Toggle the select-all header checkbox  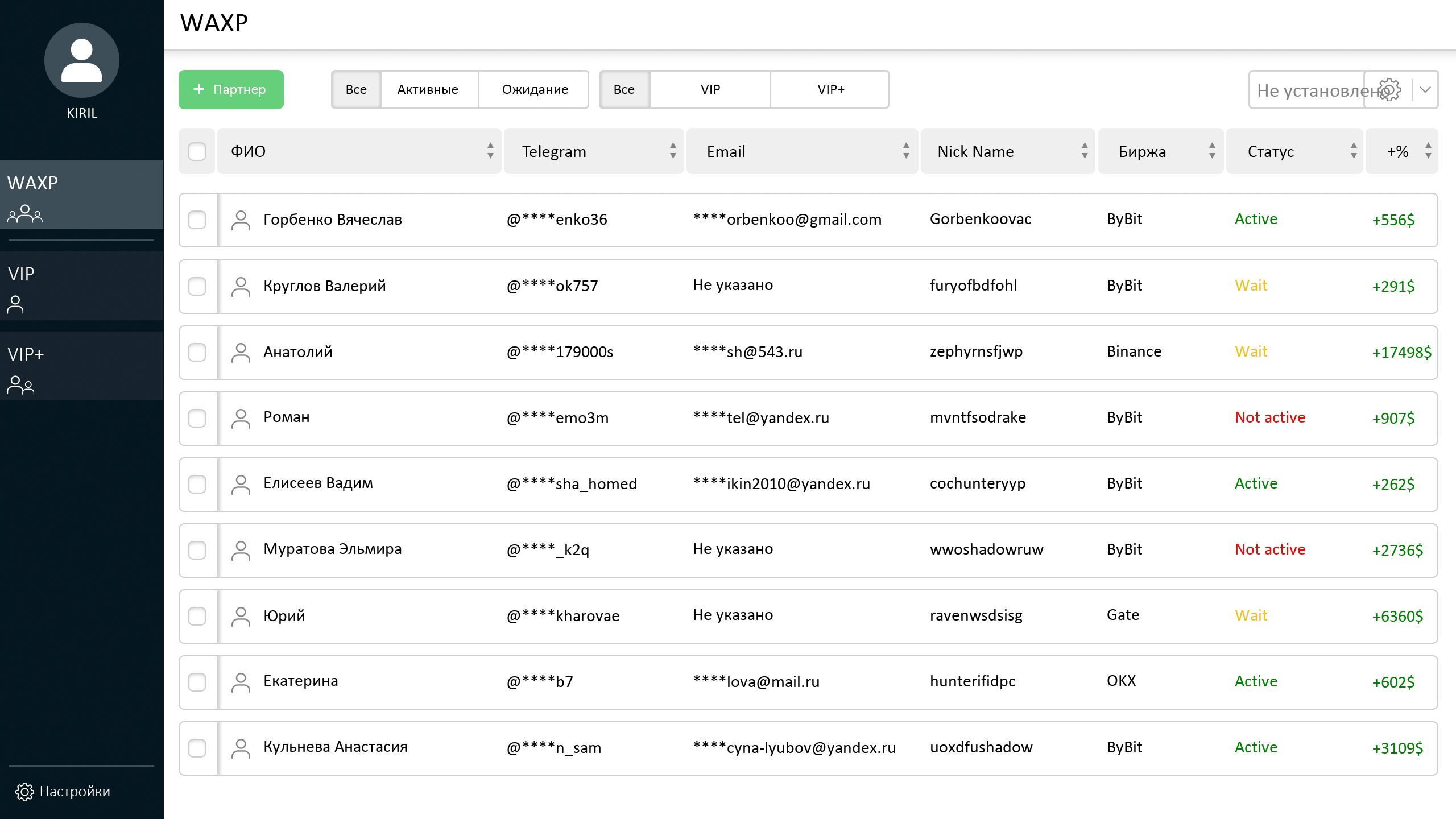(197, 151)
